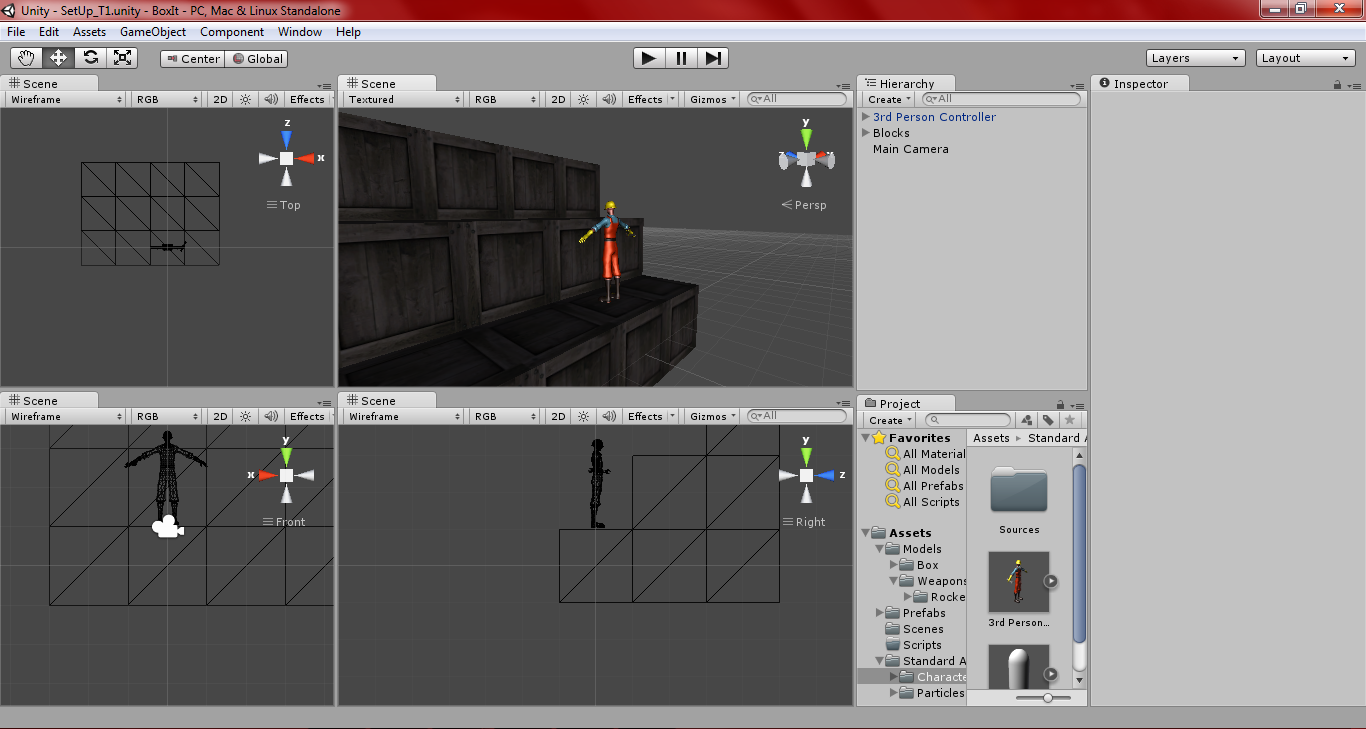Click the Pause button
1366x729 pixels.
tap(681, 58)
